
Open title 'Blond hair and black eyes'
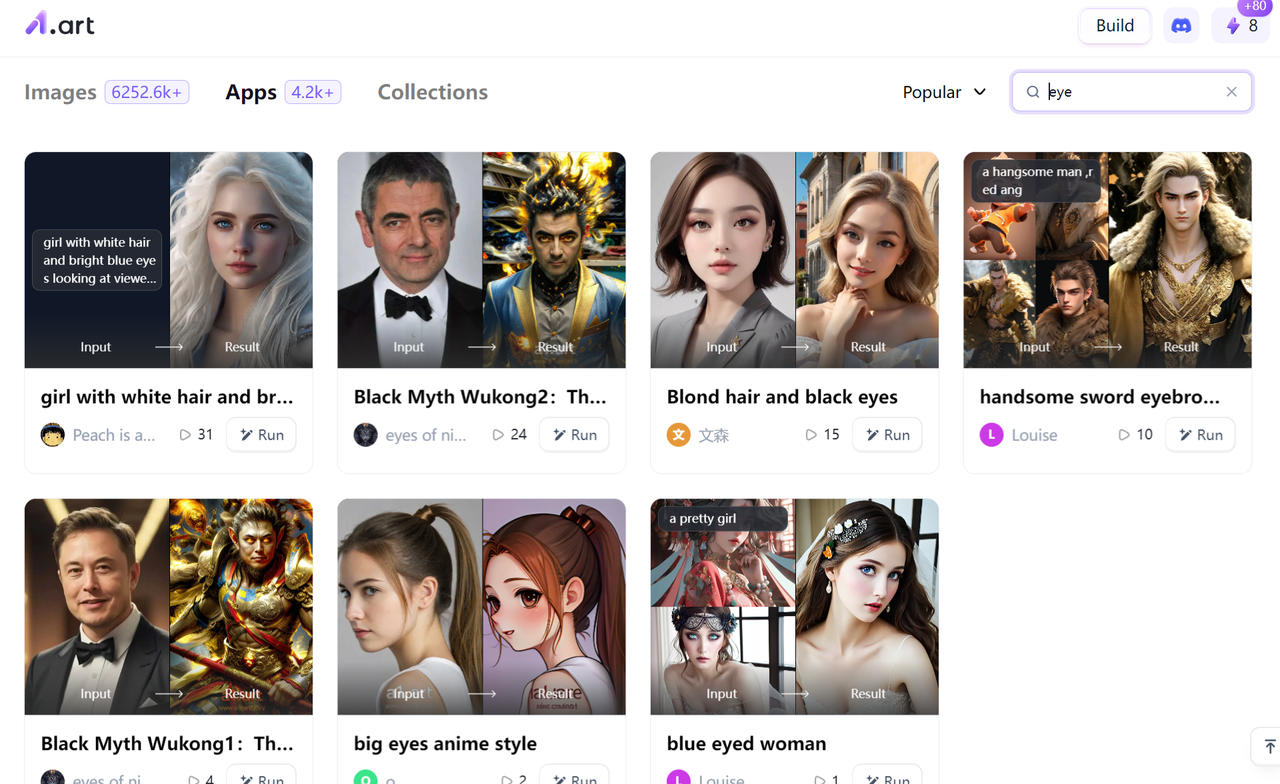pos(782,397)
